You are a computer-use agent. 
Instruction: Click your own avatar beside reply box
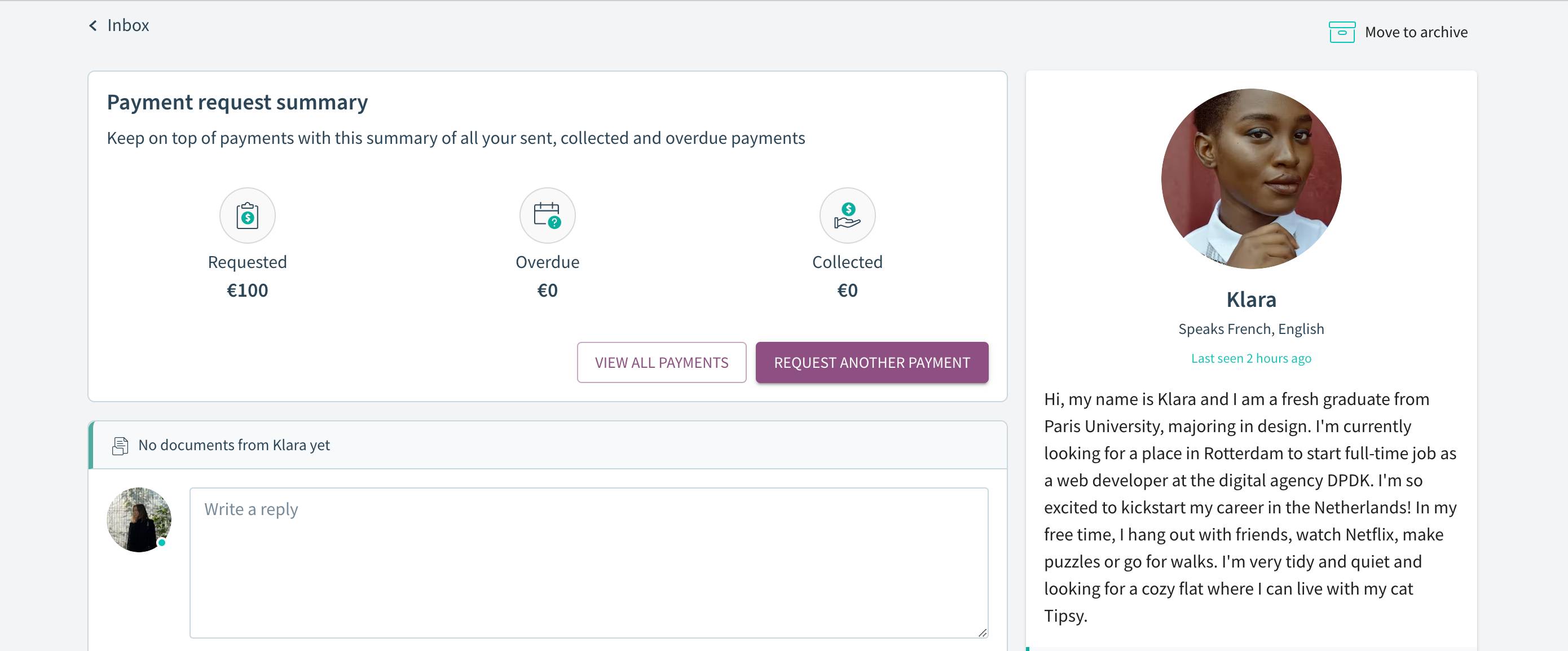tap(139, 520)
